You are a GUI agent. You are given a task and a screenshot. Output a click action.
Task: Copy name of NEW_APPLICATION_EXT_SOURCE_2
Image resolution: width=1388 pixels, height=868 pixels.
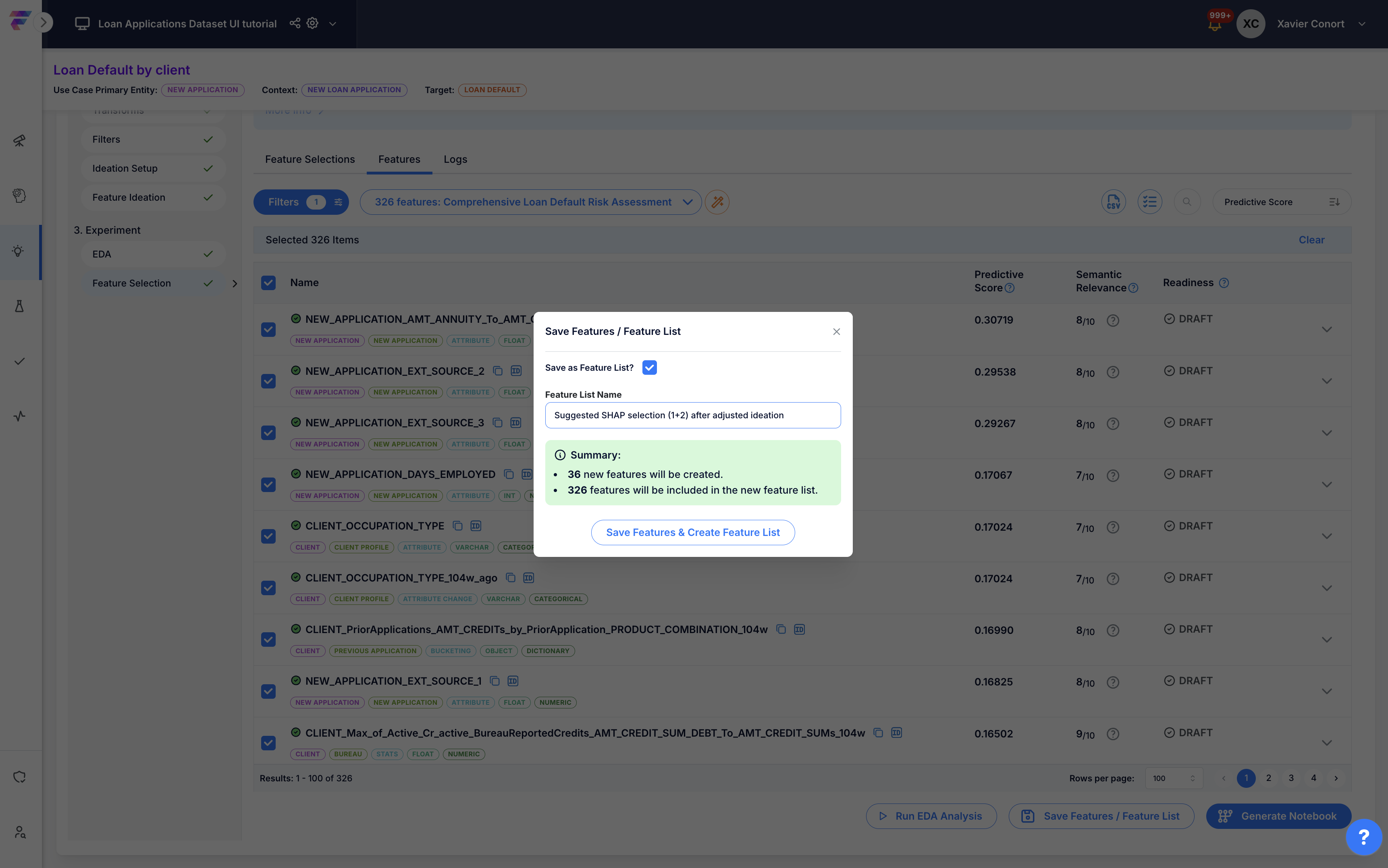click(x=498, y=371)
